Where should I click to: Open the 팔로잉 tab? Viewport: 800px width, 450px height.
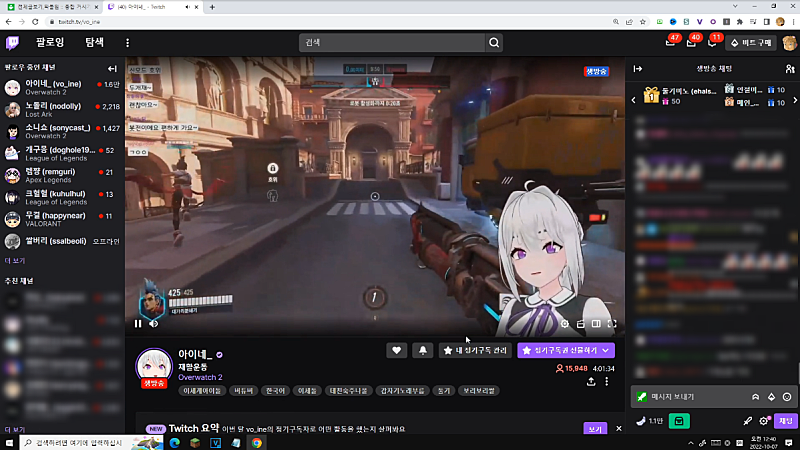coord(50,42)
